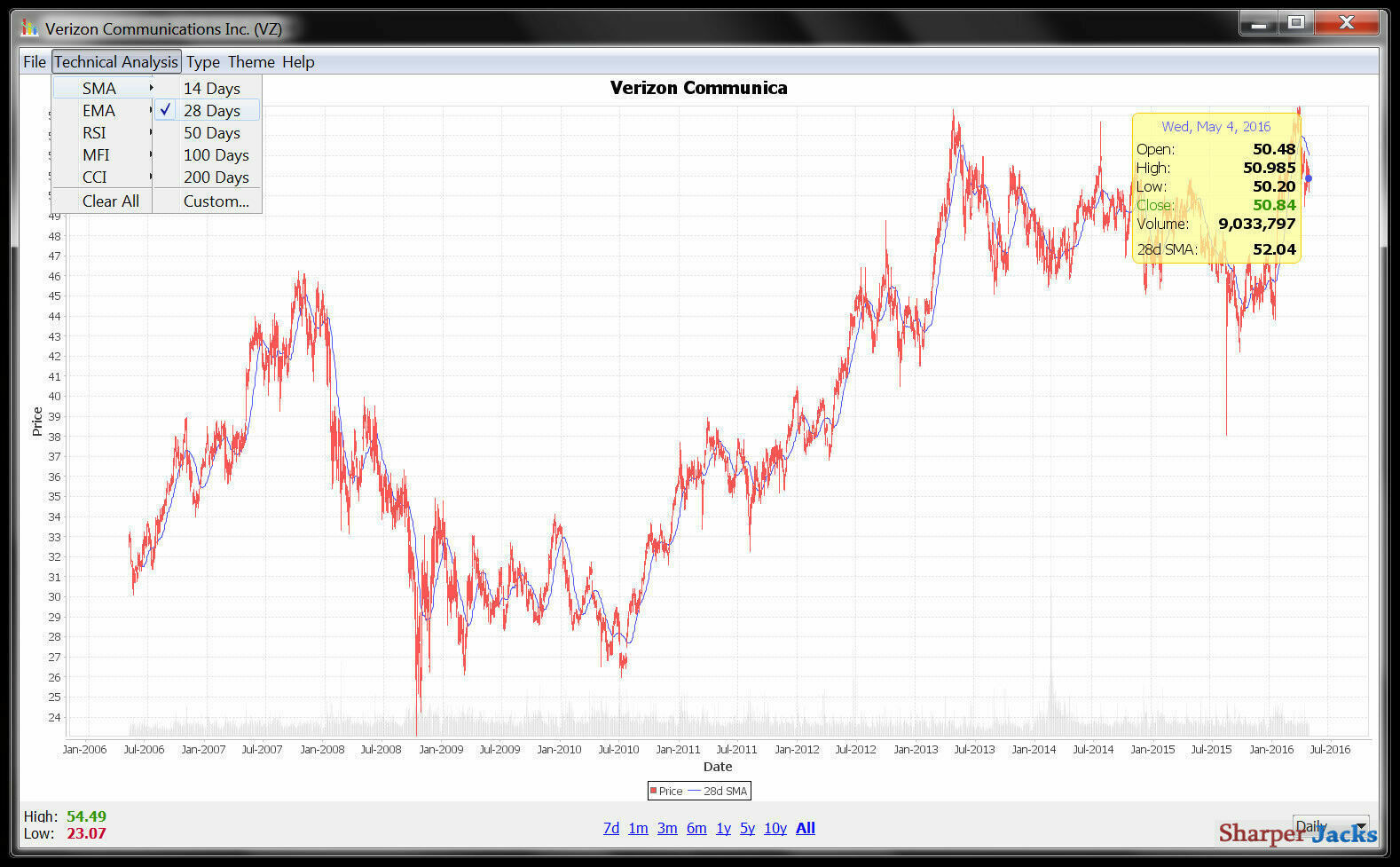Close the Technical Analysis menu
This screenshot has height=867, width=1400.
(116, 61)
